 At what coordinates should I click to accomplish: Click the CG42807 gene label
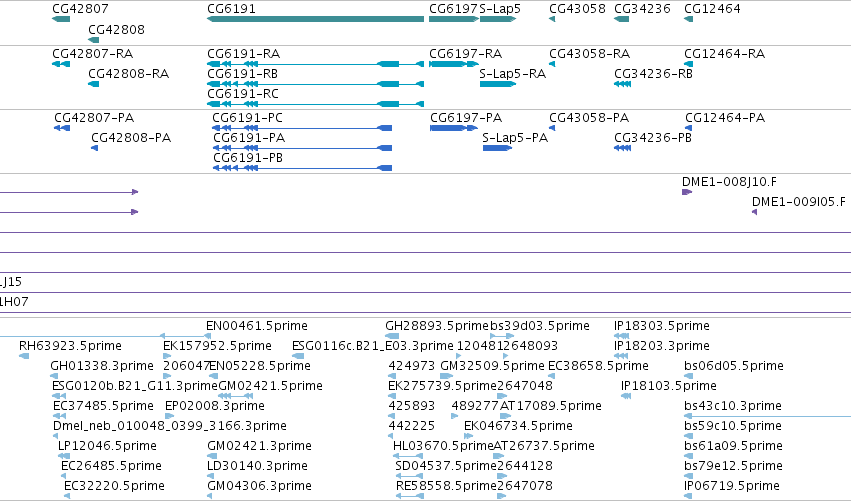[80, 9]
